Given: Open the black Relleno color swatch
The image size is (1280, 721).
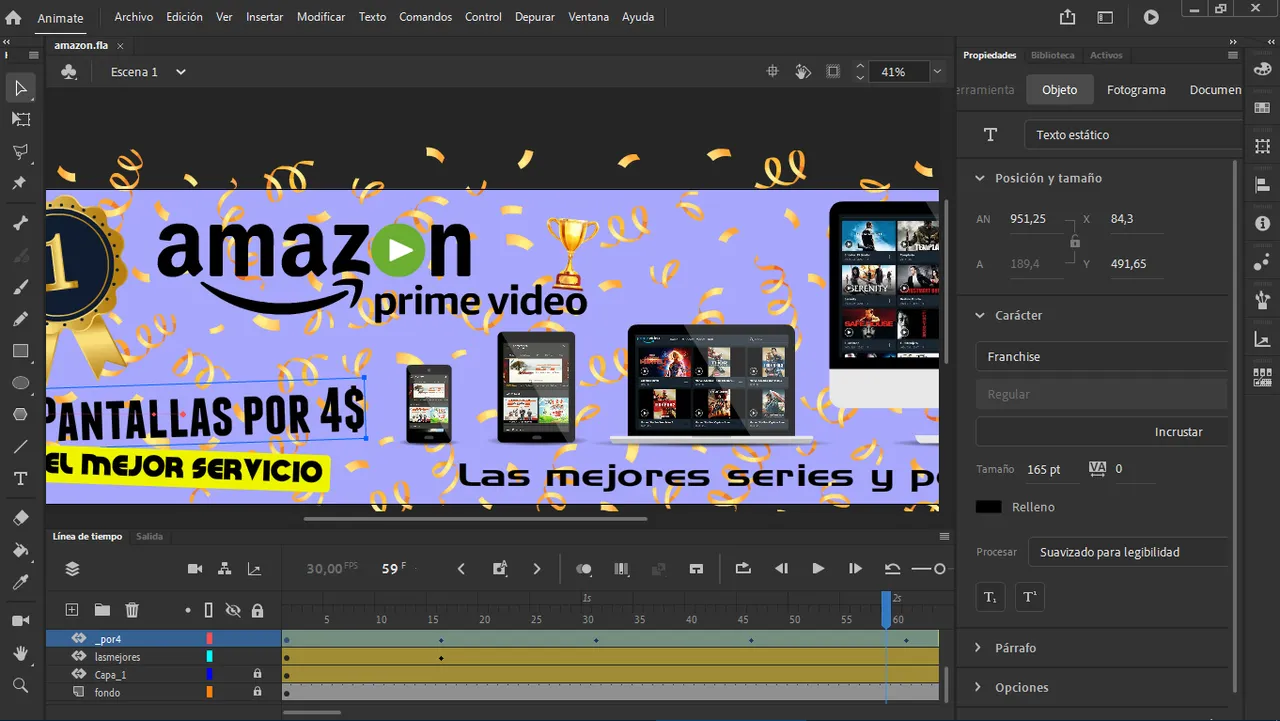Looking at the screenshot, I should pyautogui.click(x=989, y=507).
